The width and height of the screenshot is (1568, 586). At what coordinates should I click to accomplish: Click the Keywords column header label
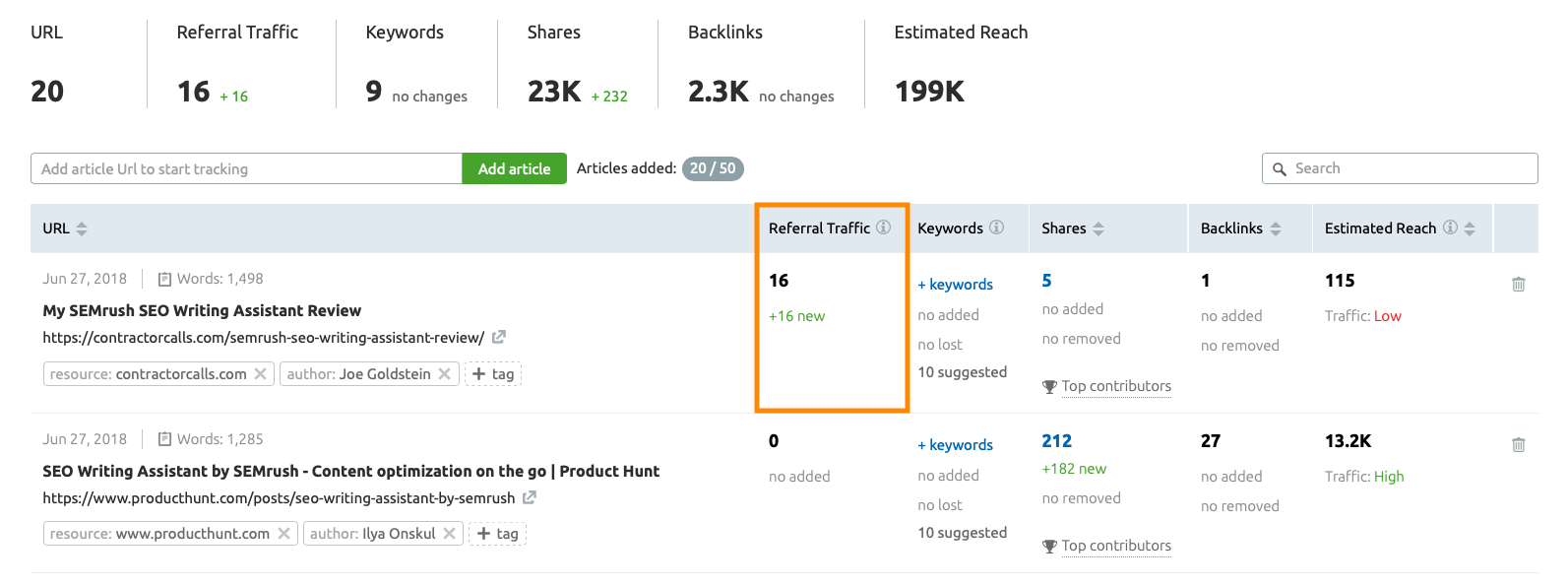(x=950, y=228)
